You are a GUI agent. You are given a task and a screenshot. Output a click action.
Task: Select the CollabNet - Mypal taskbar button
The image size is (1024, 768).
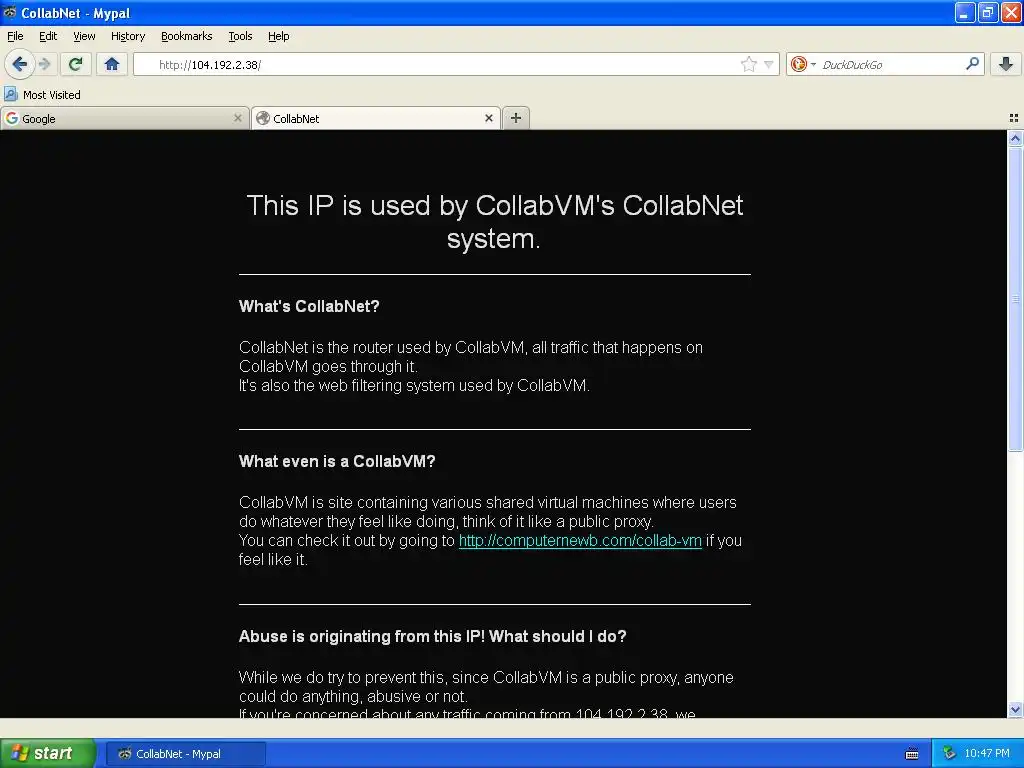coord(185,754)
